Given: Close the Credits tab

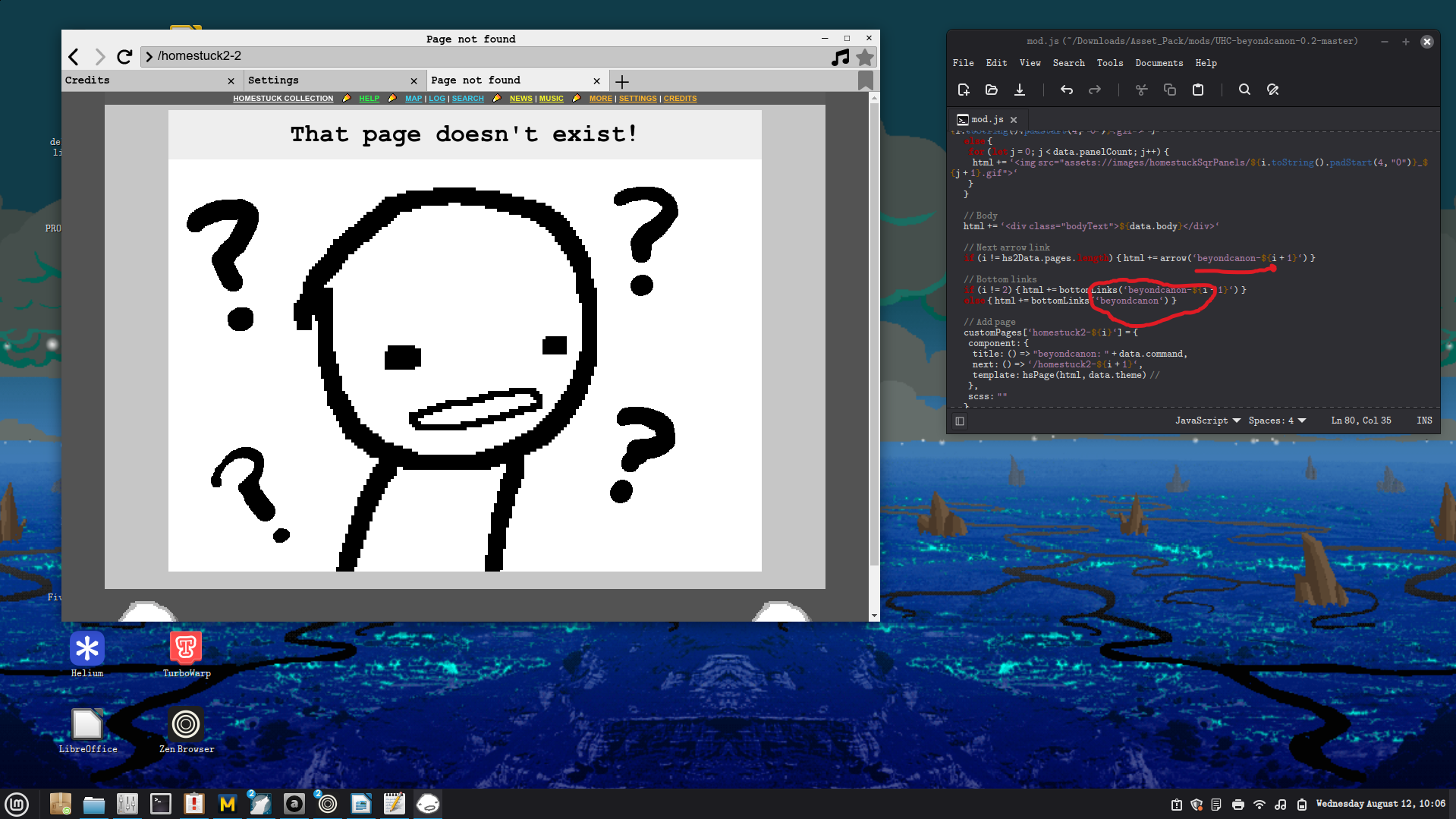Looking at the screenshot, I should tap(231, 81).
